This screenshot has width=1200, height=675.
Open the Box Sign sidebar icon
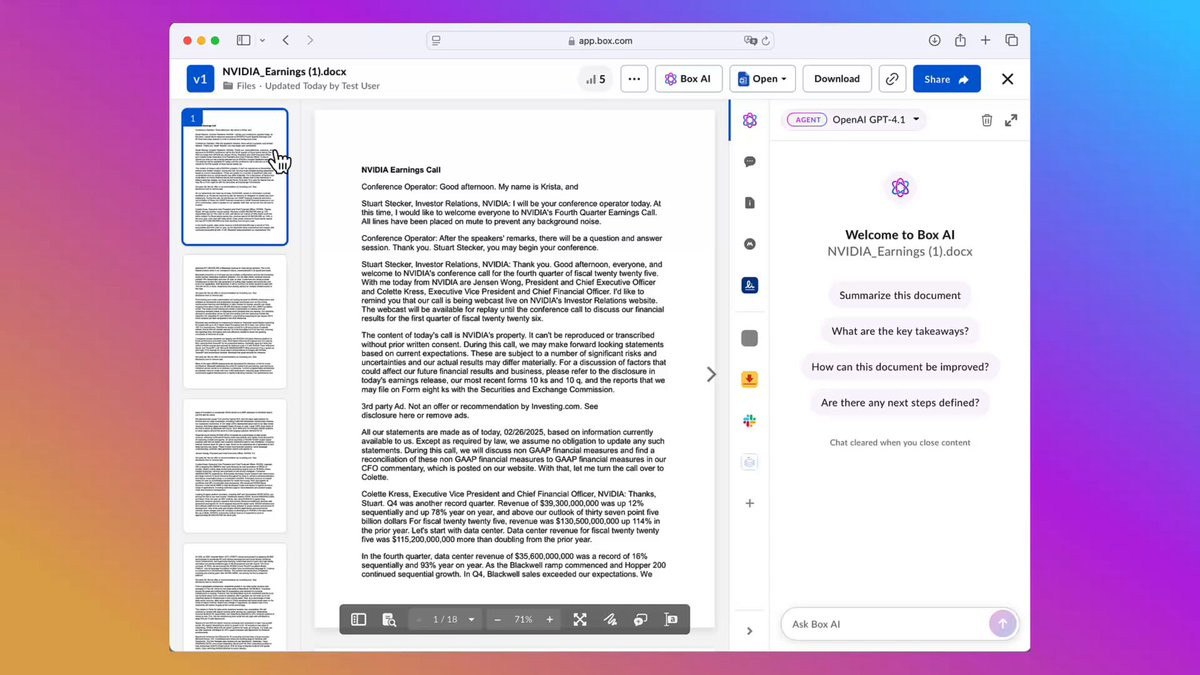[750, 286]
